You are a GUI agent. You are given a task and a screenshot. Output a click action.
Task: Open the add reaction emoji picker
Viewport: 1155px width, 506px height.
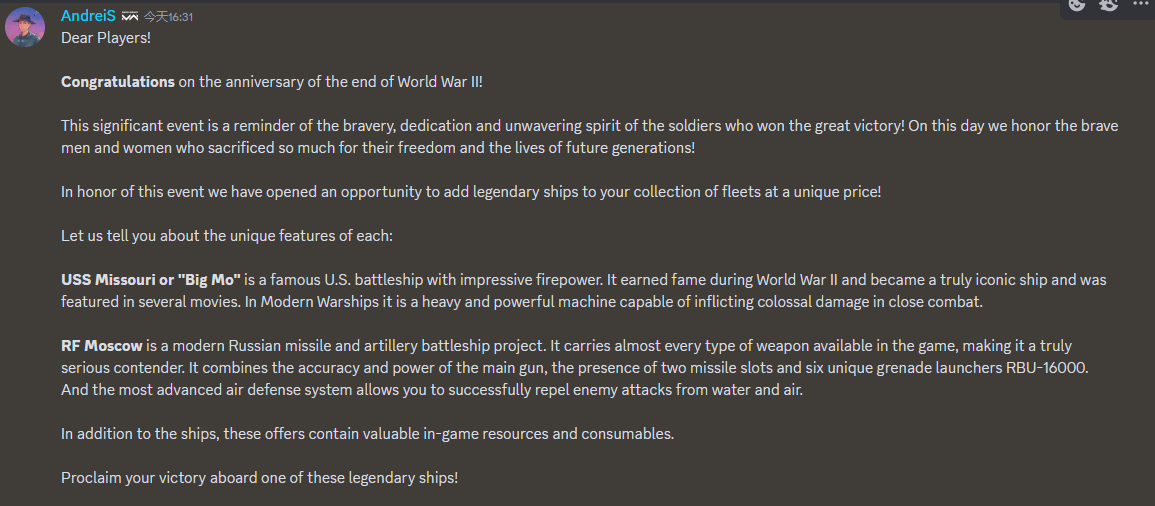tap(1076, 5)
